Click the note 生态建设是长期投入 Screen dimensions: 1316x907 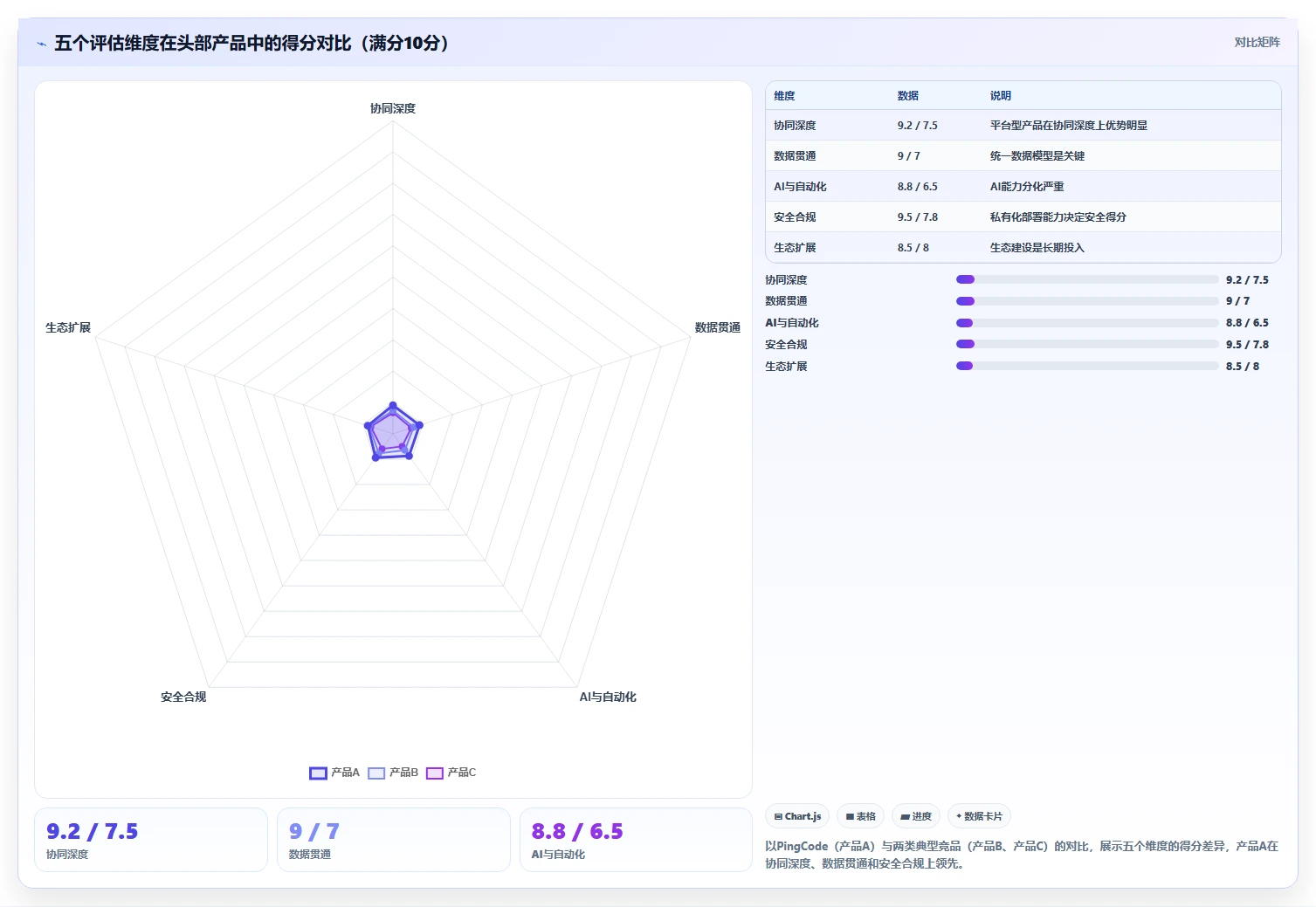tap(1037, 248)
